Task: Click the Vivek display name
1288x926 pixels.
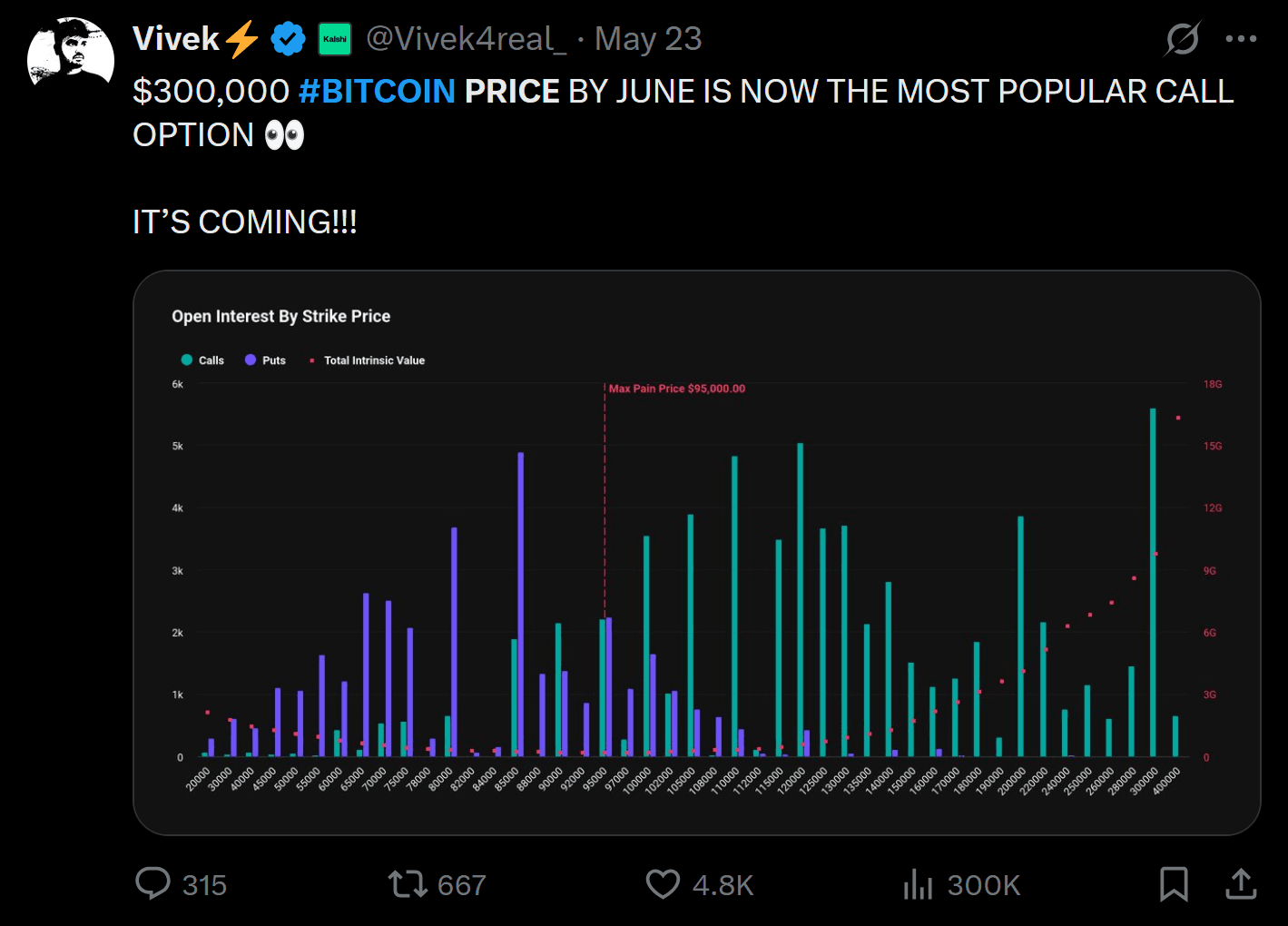Action: coord(176,39)
